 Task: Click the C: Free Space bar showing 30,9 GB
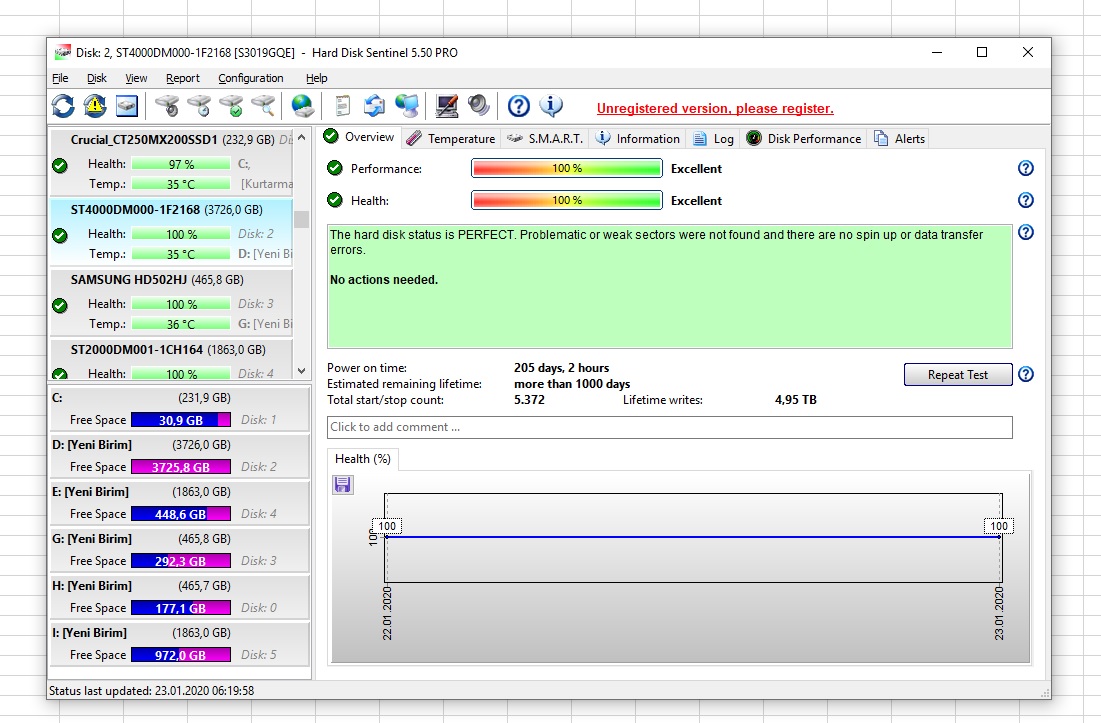(180, 420)
